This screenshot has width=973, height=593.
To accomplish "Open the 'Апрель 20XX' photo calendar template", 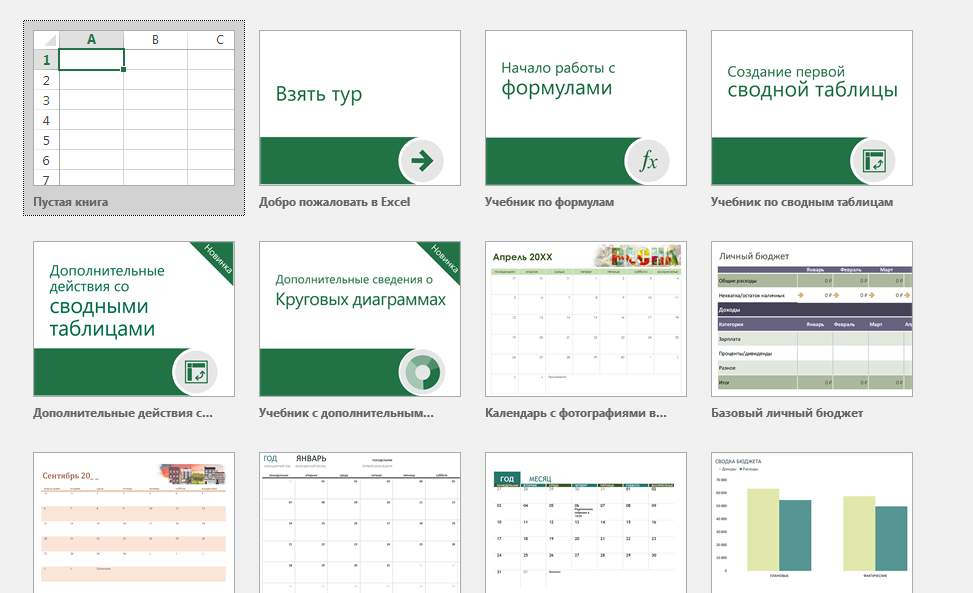I will [586, 319].
